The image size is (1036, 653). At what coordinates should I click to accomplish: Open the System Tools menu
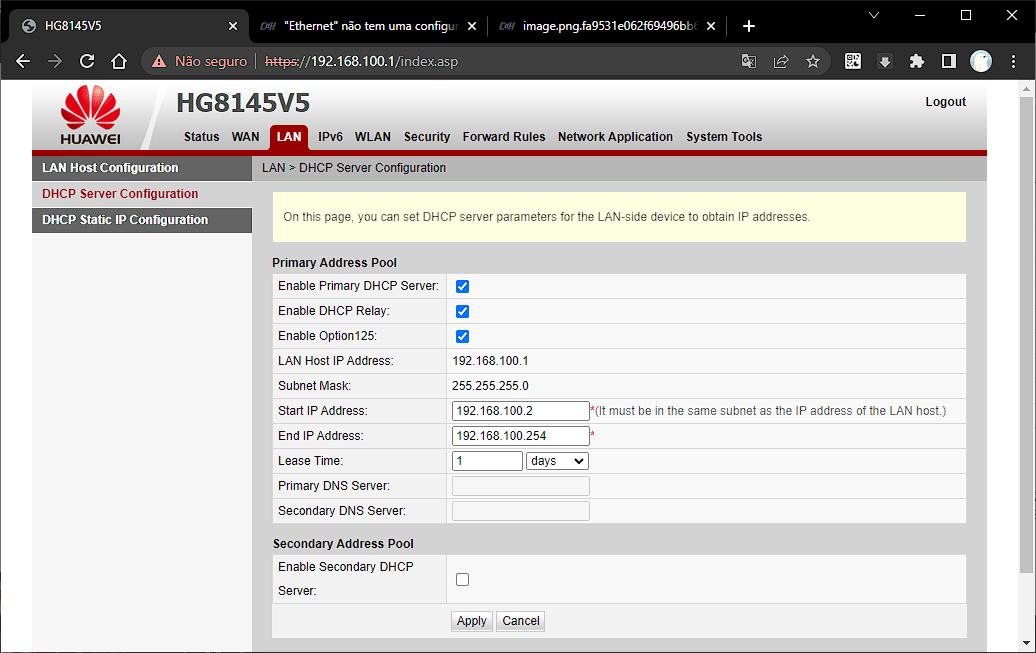coord(724,137)
